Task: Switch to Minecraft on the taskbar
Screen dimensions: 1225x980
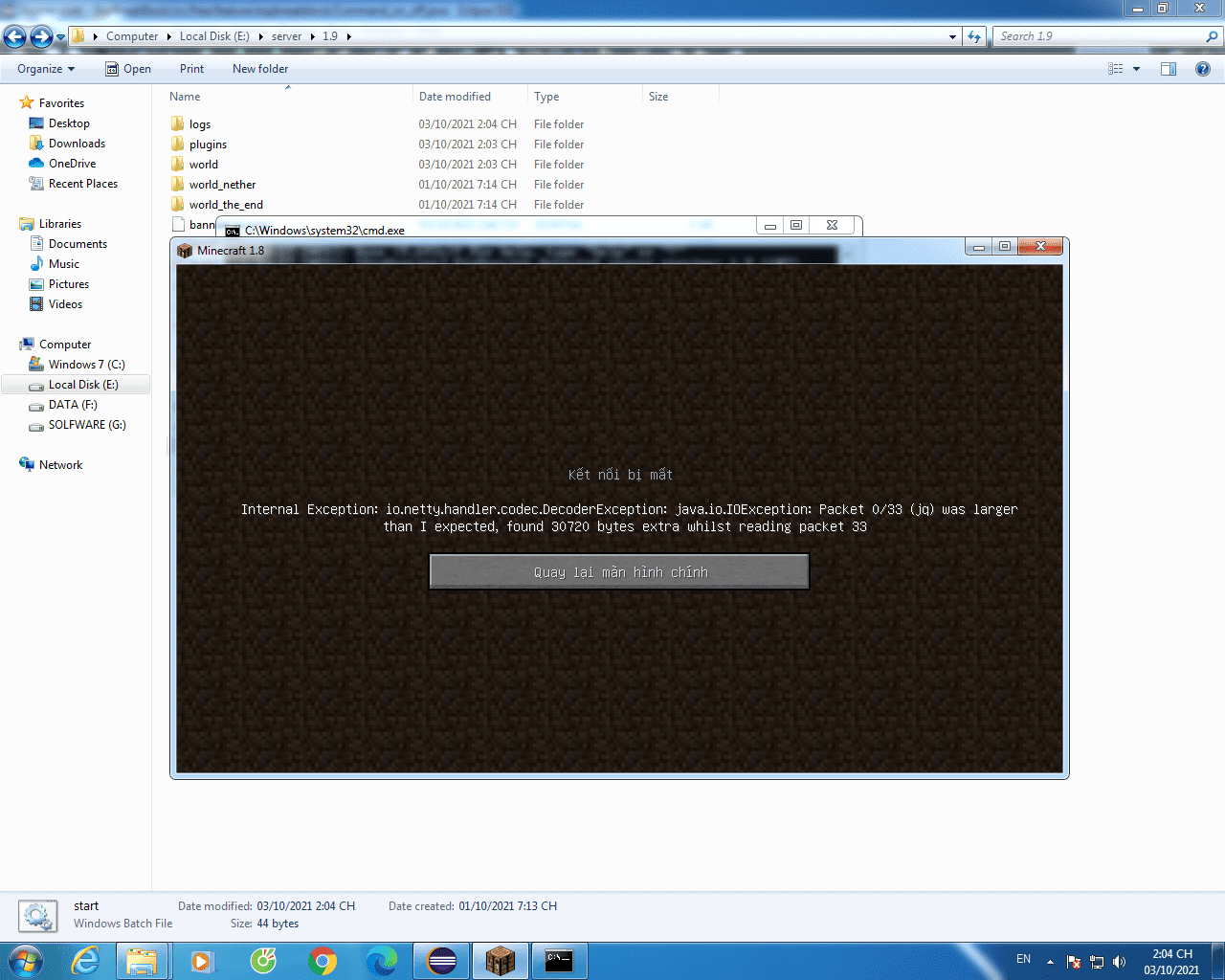Action: coord(500,961)
